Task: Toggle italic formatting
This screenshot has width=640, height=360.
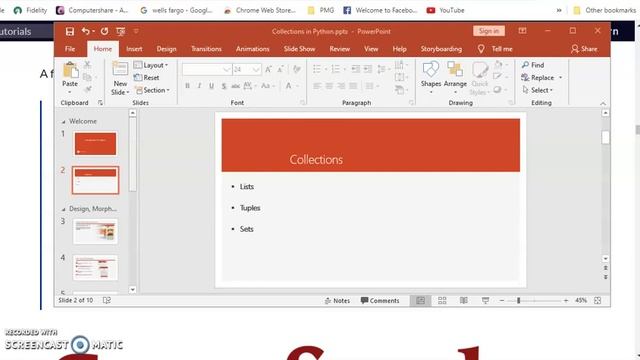Action: pyautogui.click(x=199, y=86)
